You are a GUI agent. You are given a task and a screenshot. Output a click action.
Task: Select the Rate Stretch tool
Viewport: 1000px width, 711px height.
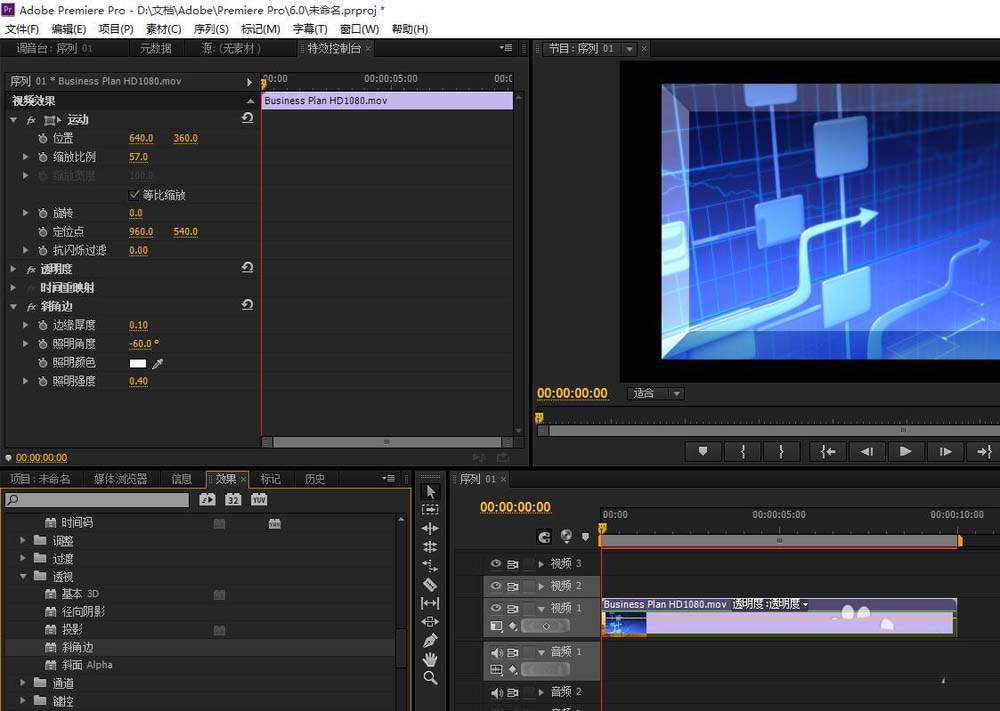click(430, 566)
